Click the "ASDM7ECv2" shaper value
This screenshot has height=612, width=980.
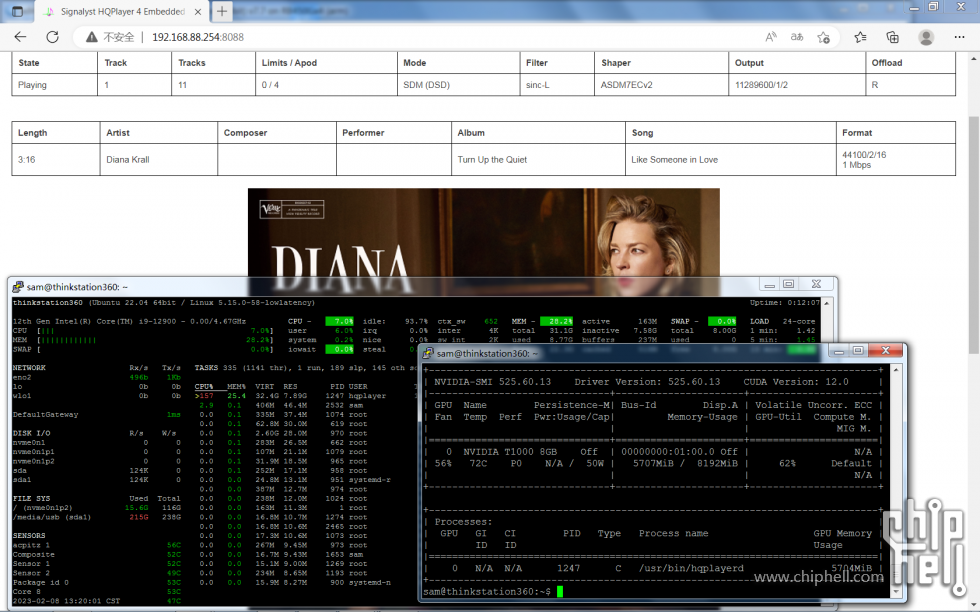[627, 85]
